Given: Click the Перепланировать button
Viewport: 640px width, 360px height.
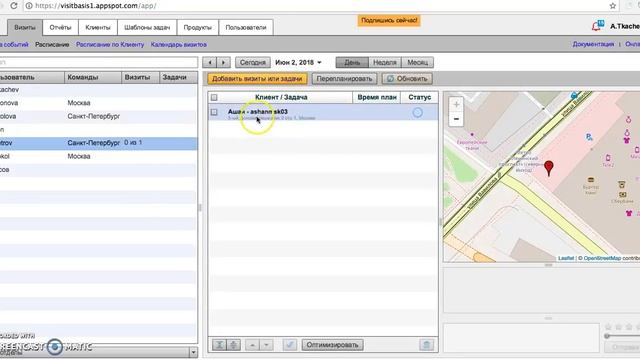Looking at the screenshot, I should [x=344, y=79].
